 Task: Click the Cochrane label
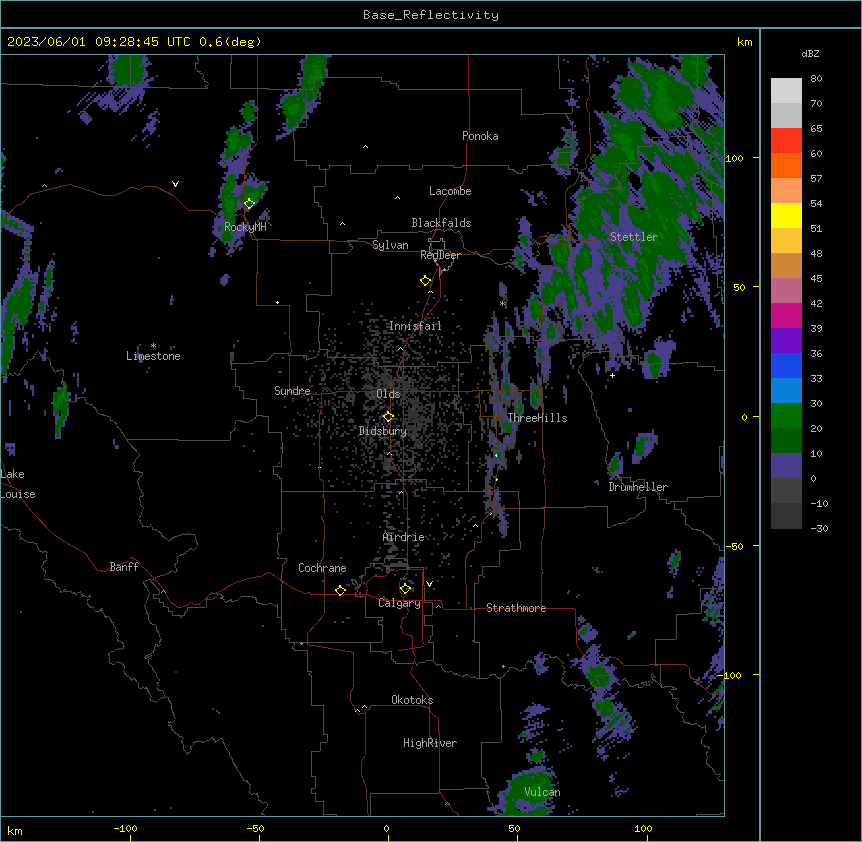[322, 568]
